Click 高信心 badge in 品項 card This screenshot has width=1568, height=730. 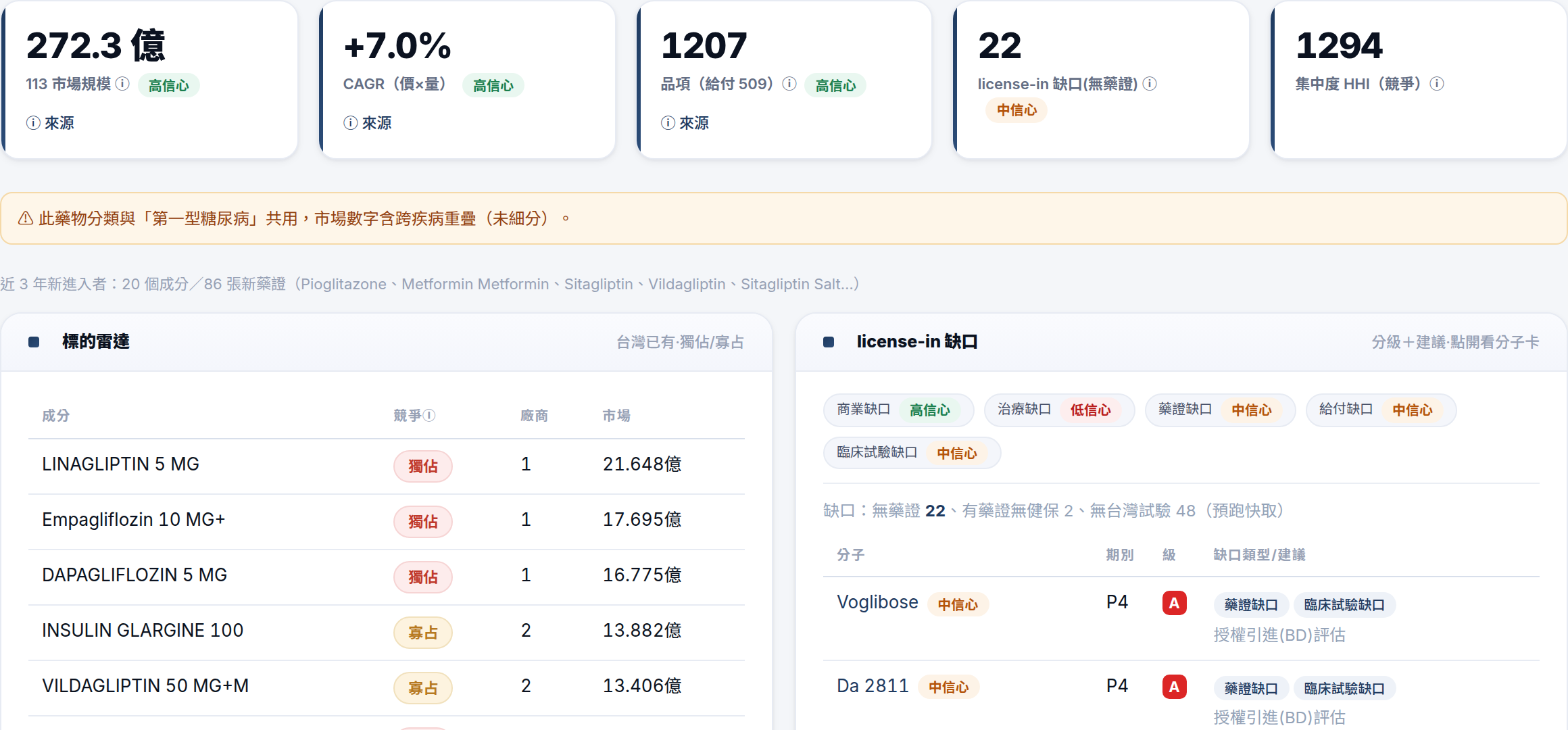coord(835,85)
